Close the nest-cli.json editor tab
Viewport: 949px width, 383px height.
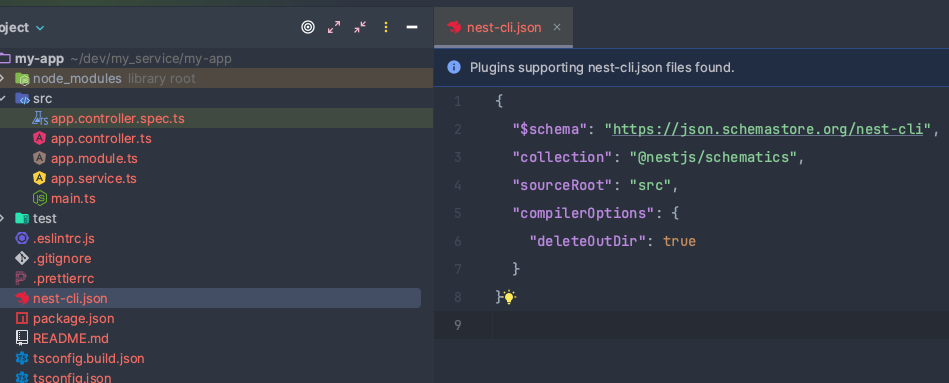tap(557, 27)
